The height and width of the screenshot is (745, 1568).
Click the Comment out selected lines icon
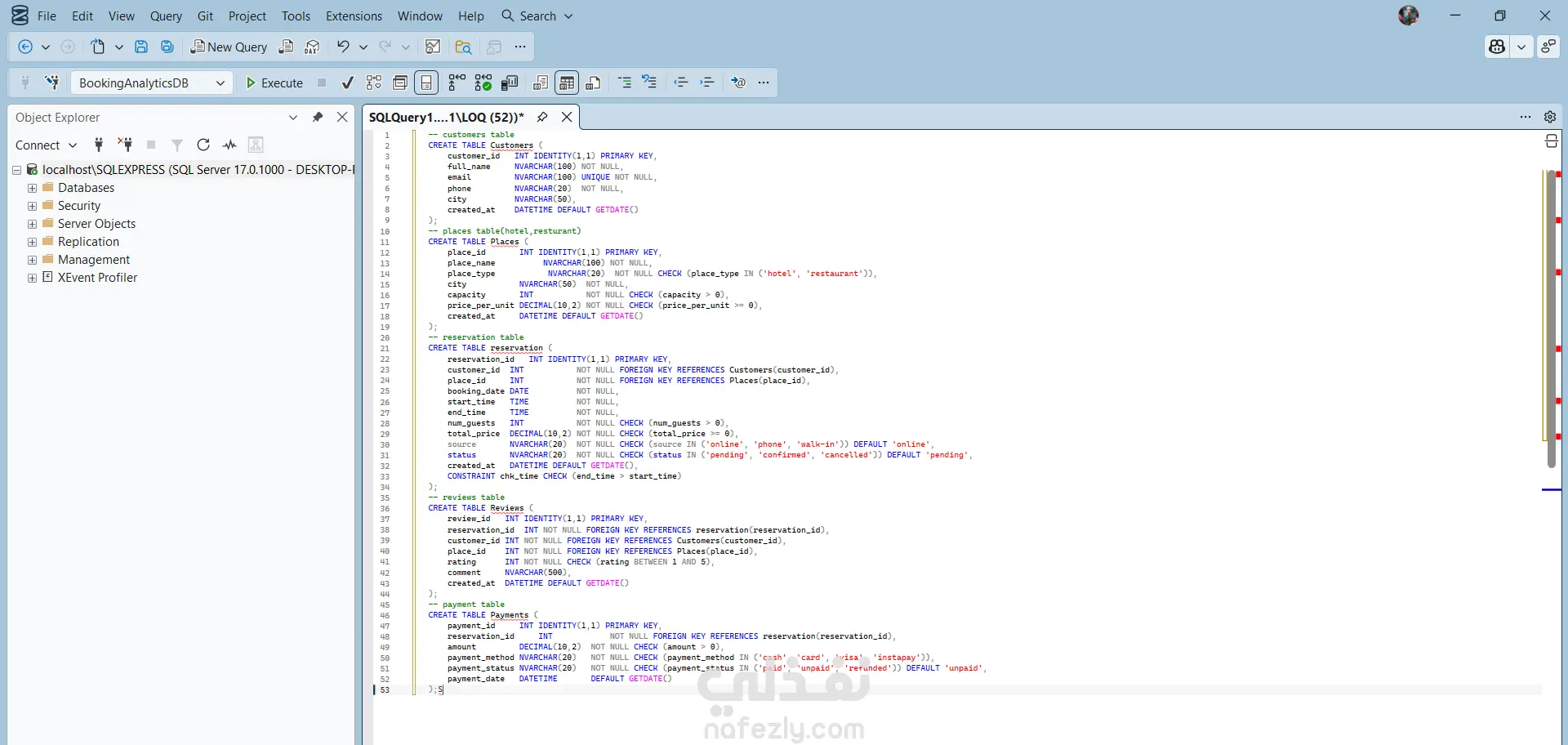[625, 83]
